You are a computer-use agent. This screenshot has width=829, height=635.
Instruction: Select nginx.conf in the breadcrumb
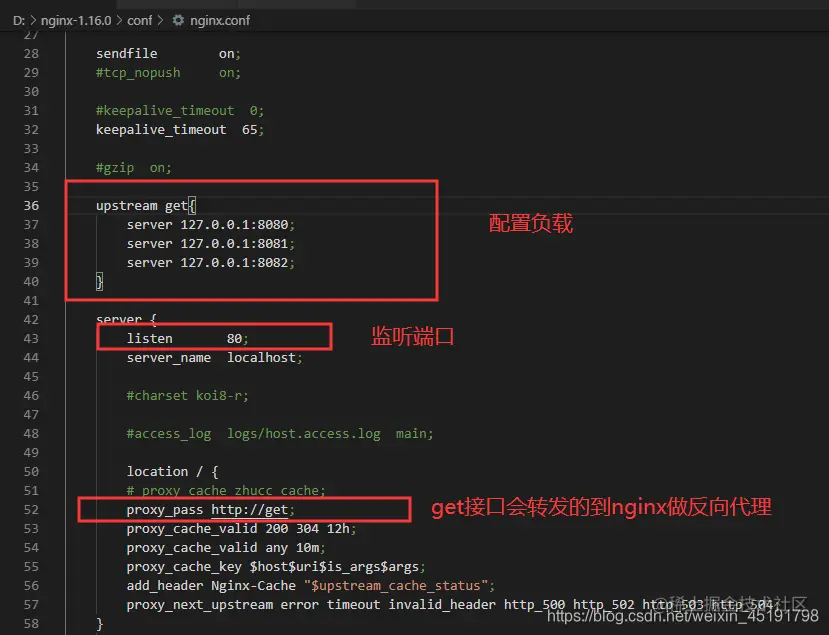[220, 21]
